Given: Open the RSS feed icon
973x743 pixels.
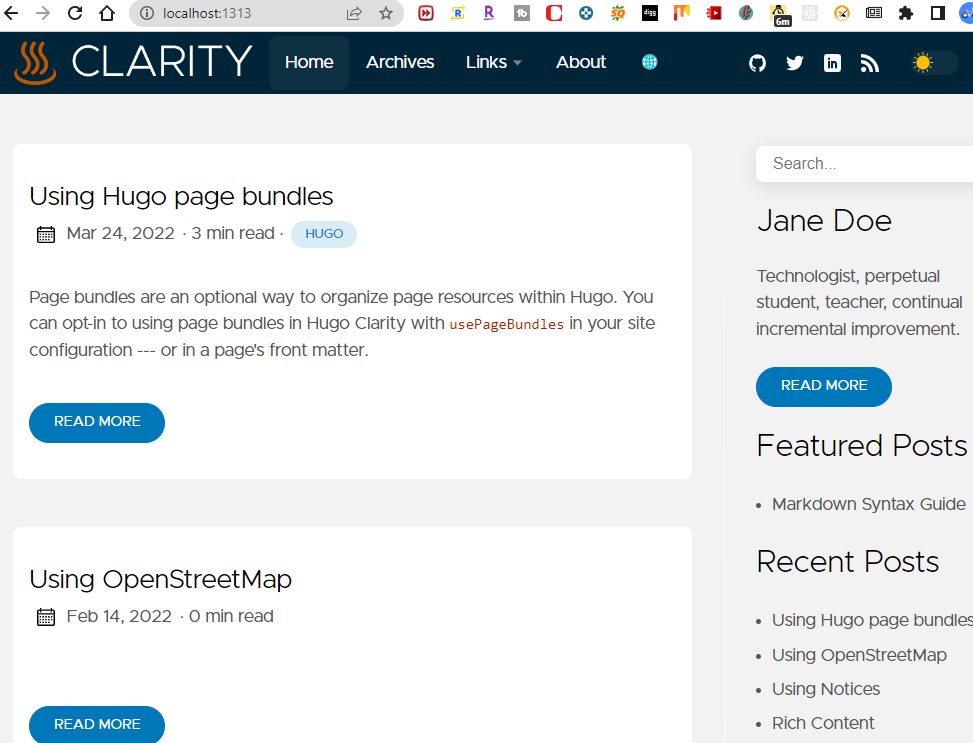Looking at the screenshot, I should 869,63.
